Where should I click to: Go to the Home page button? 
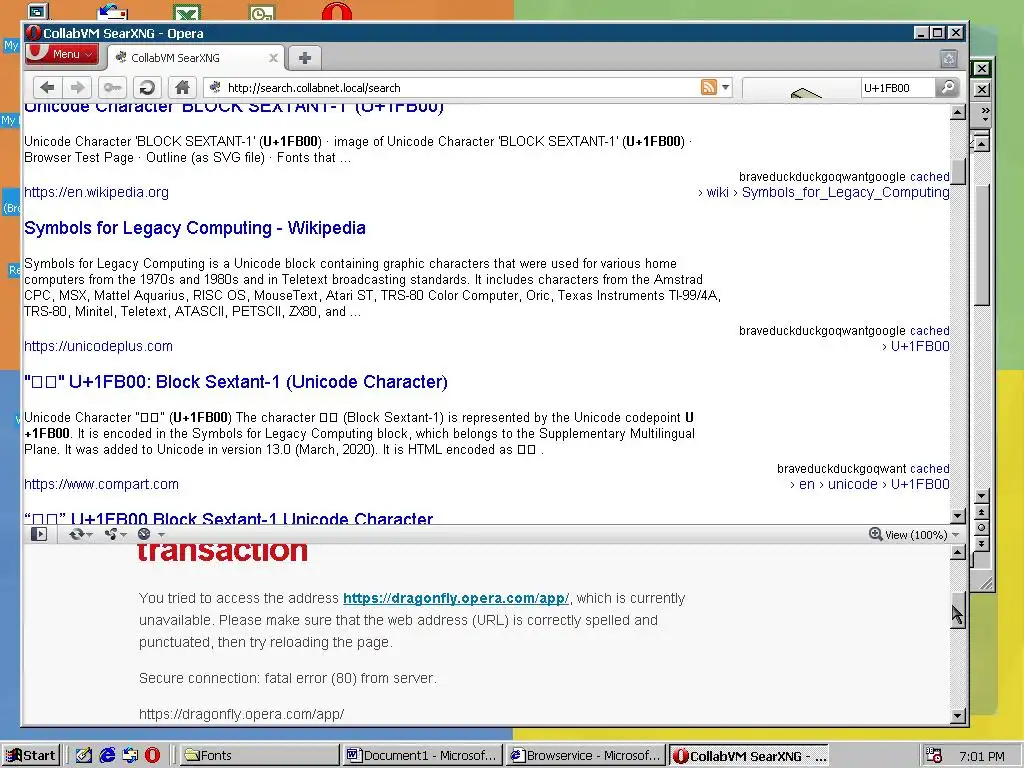182,87
